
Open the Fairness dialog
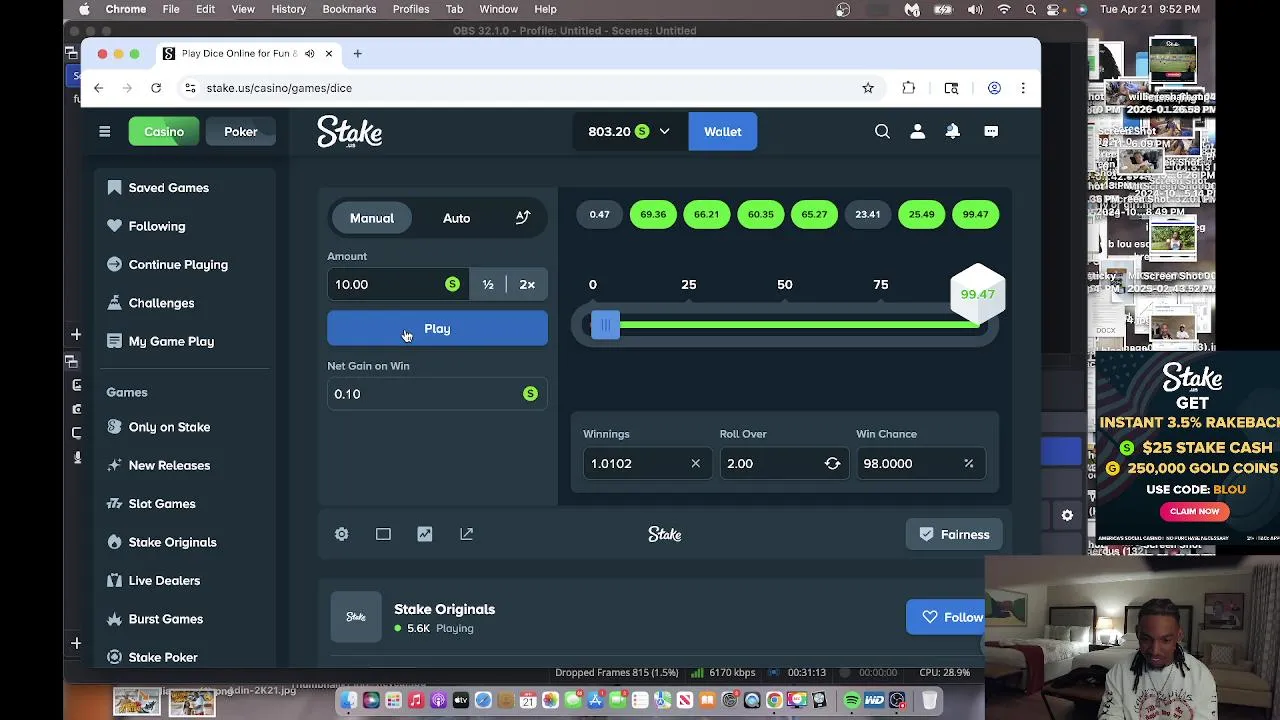click(953, 535)
